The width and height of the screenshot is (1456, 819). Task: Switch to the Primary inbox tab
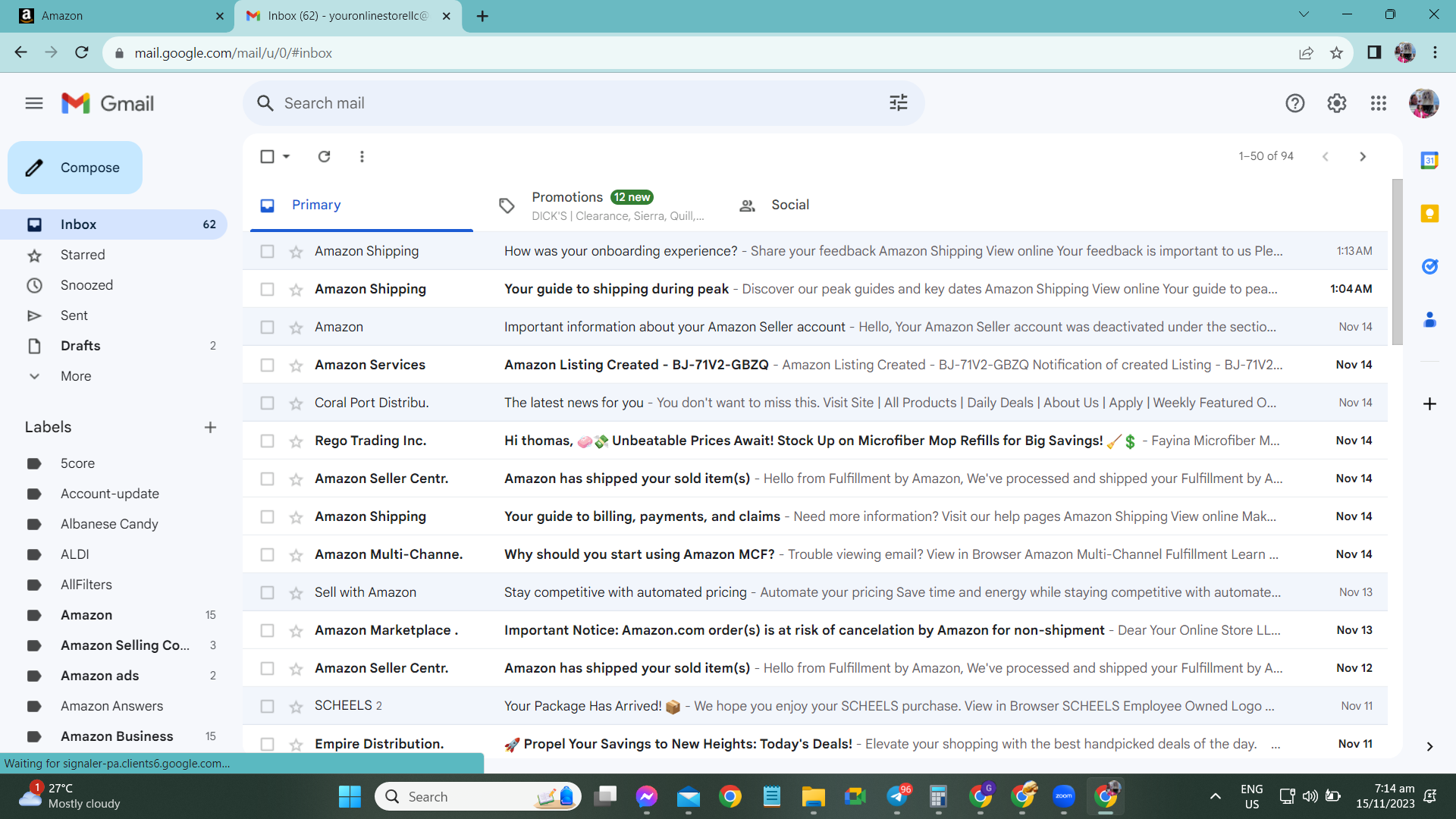(361, 205)
